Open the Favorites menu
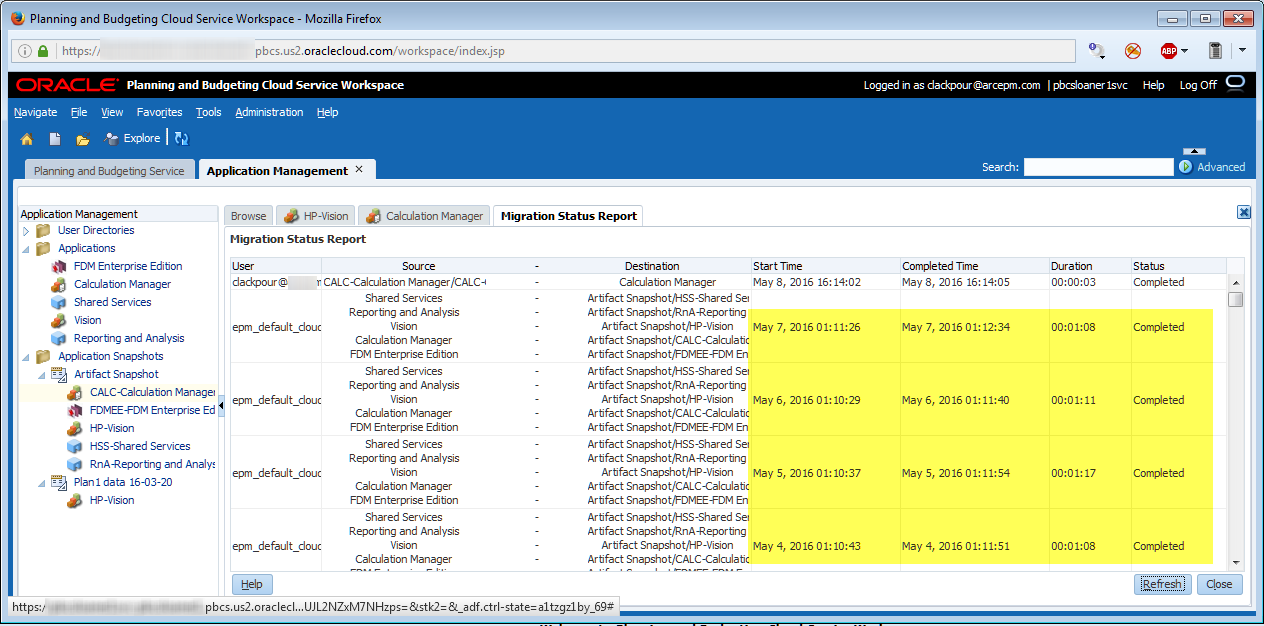 point(159,112)
